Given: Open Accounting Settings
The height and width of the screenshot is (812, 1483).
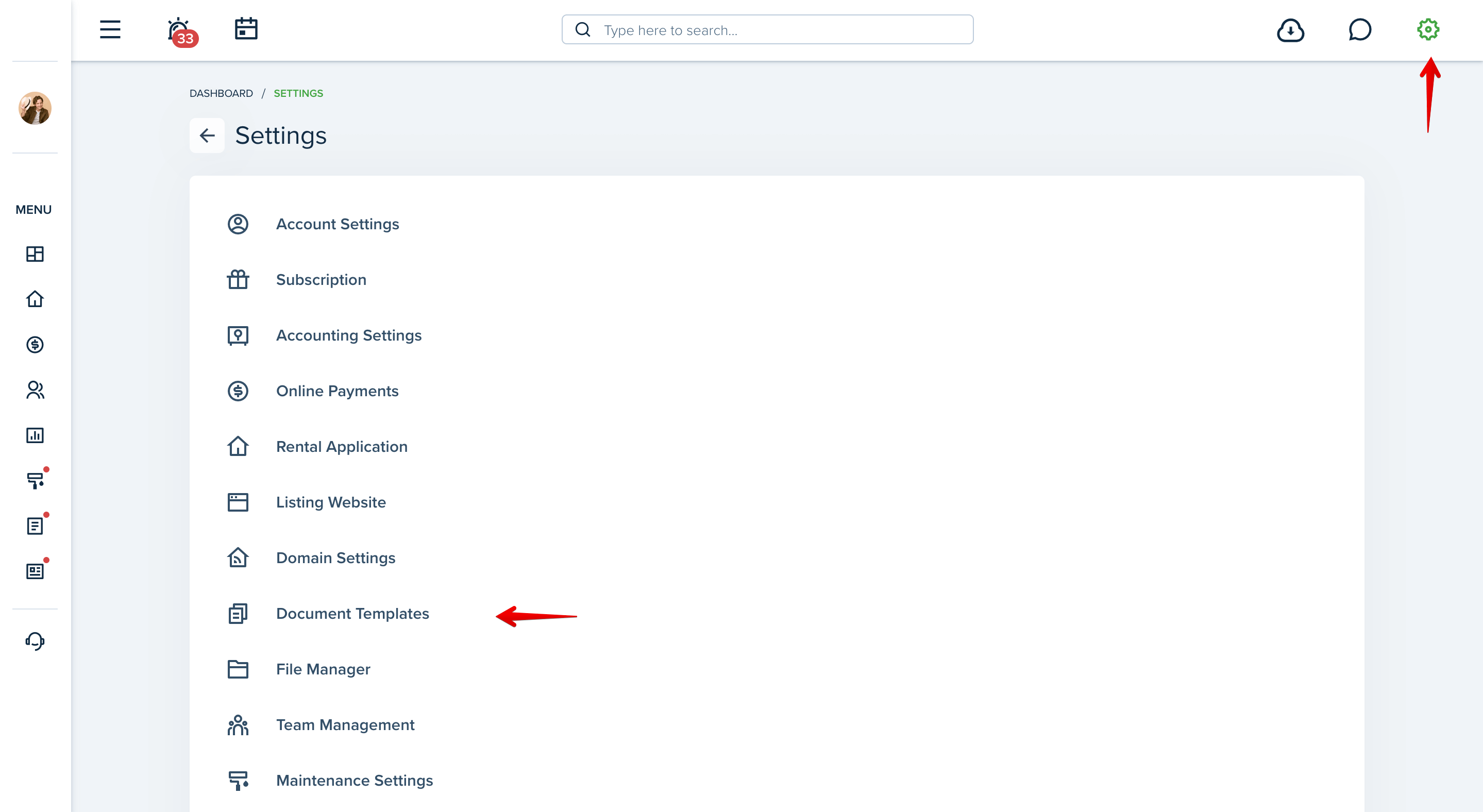Looking at the screenshot, I should point(349,335).
